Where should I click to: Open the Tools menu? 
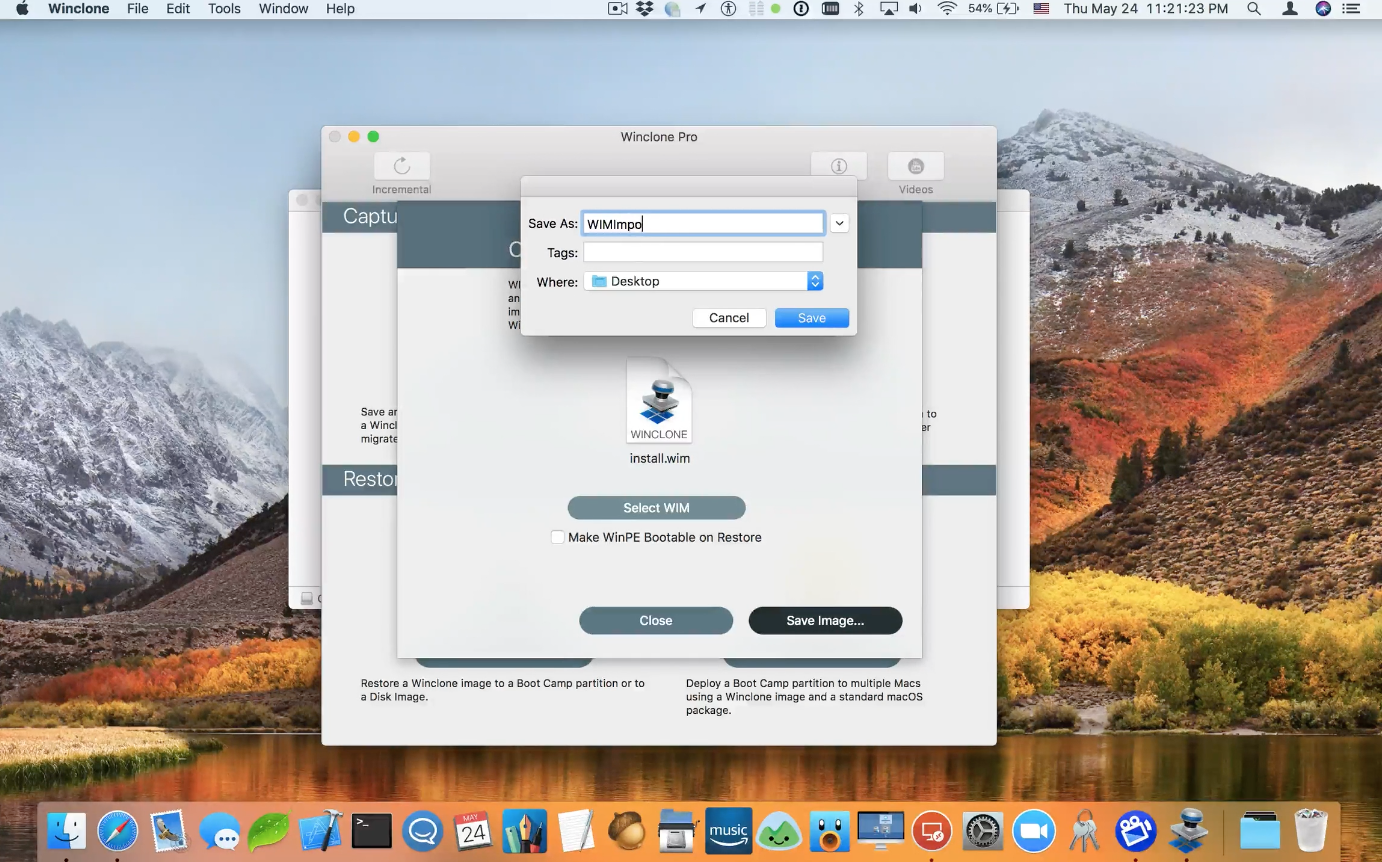[224, 9]
